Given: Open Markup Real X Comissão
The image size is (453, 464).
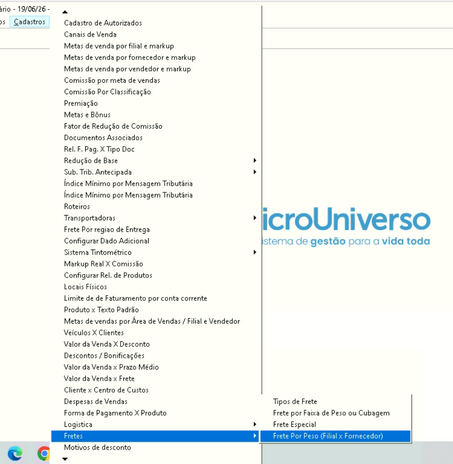Looking at the screenshot, I should tap(155, 264).
